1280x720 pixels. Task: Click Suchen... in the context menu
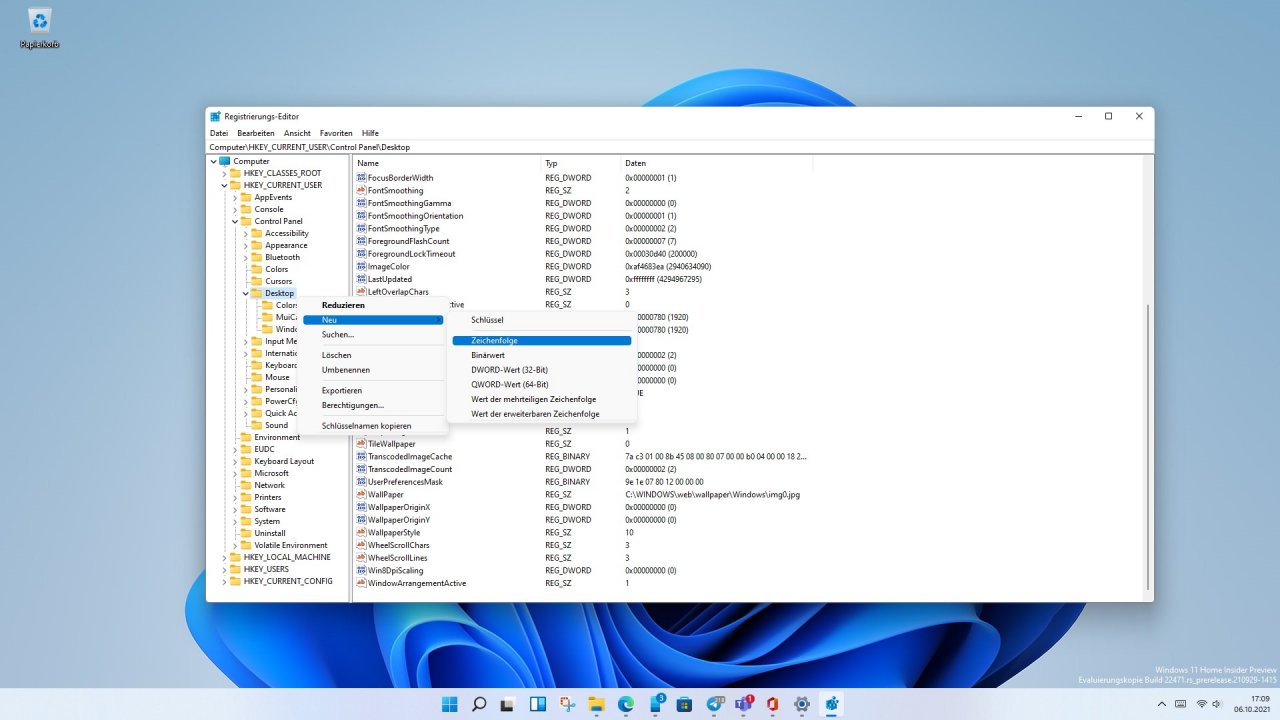click(x=371, y=334)
